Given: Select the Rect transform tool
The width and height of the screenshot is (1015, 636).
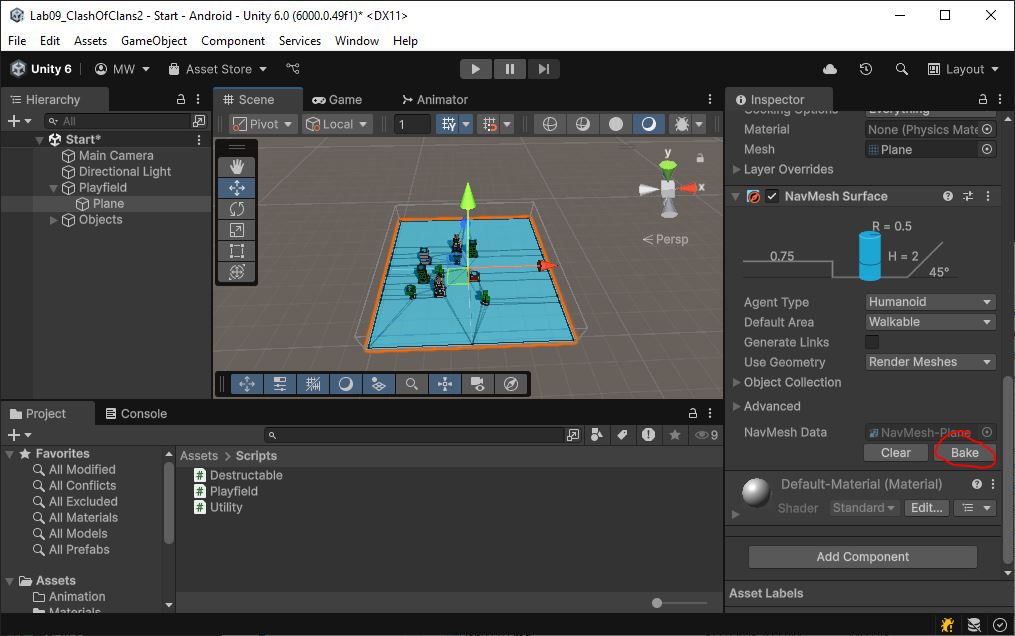Looking at the screenshot, I should pyautogui.click(x=236, y=250).
